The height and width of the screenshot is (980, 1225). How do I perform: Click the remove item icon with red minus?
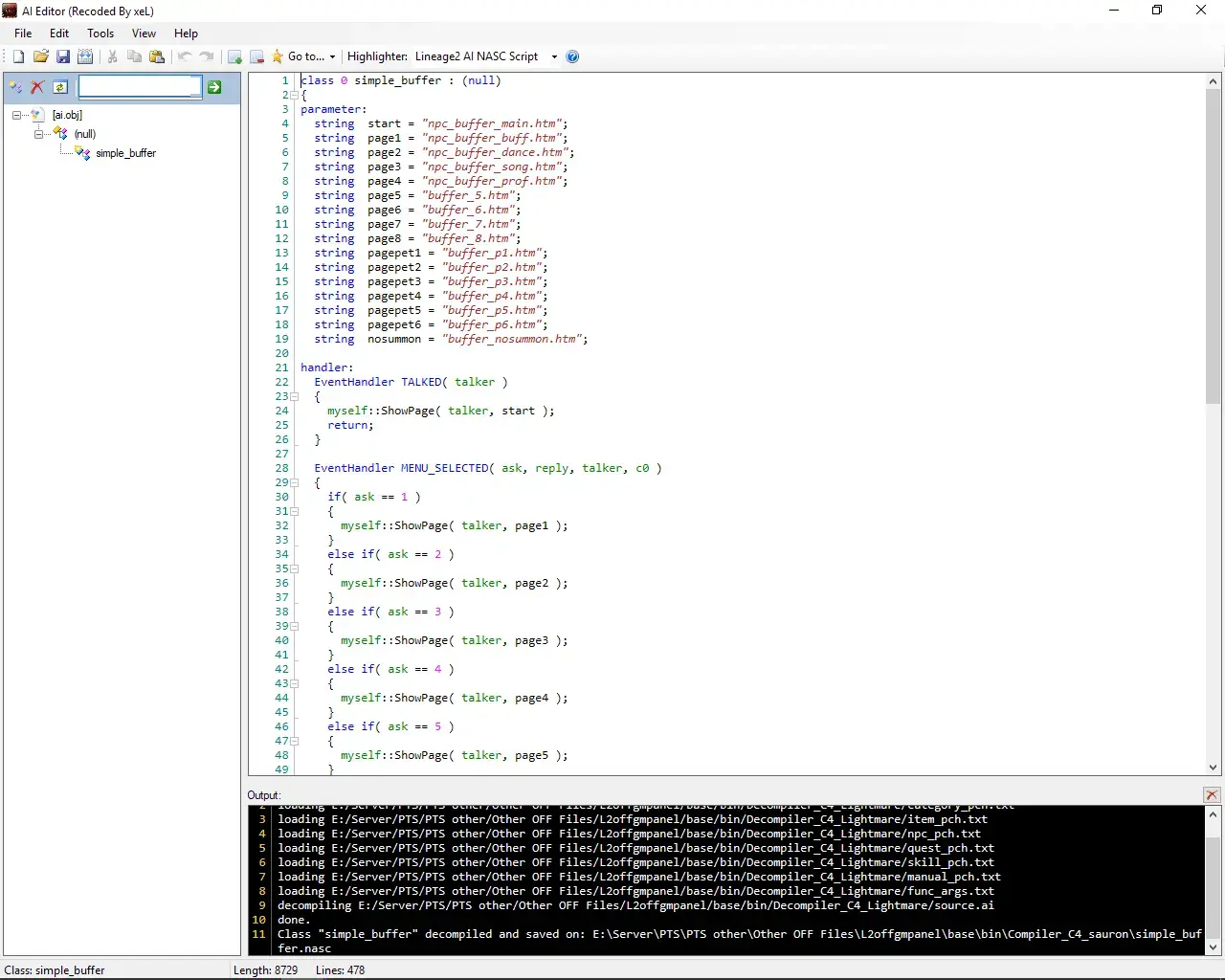(256, 56)
